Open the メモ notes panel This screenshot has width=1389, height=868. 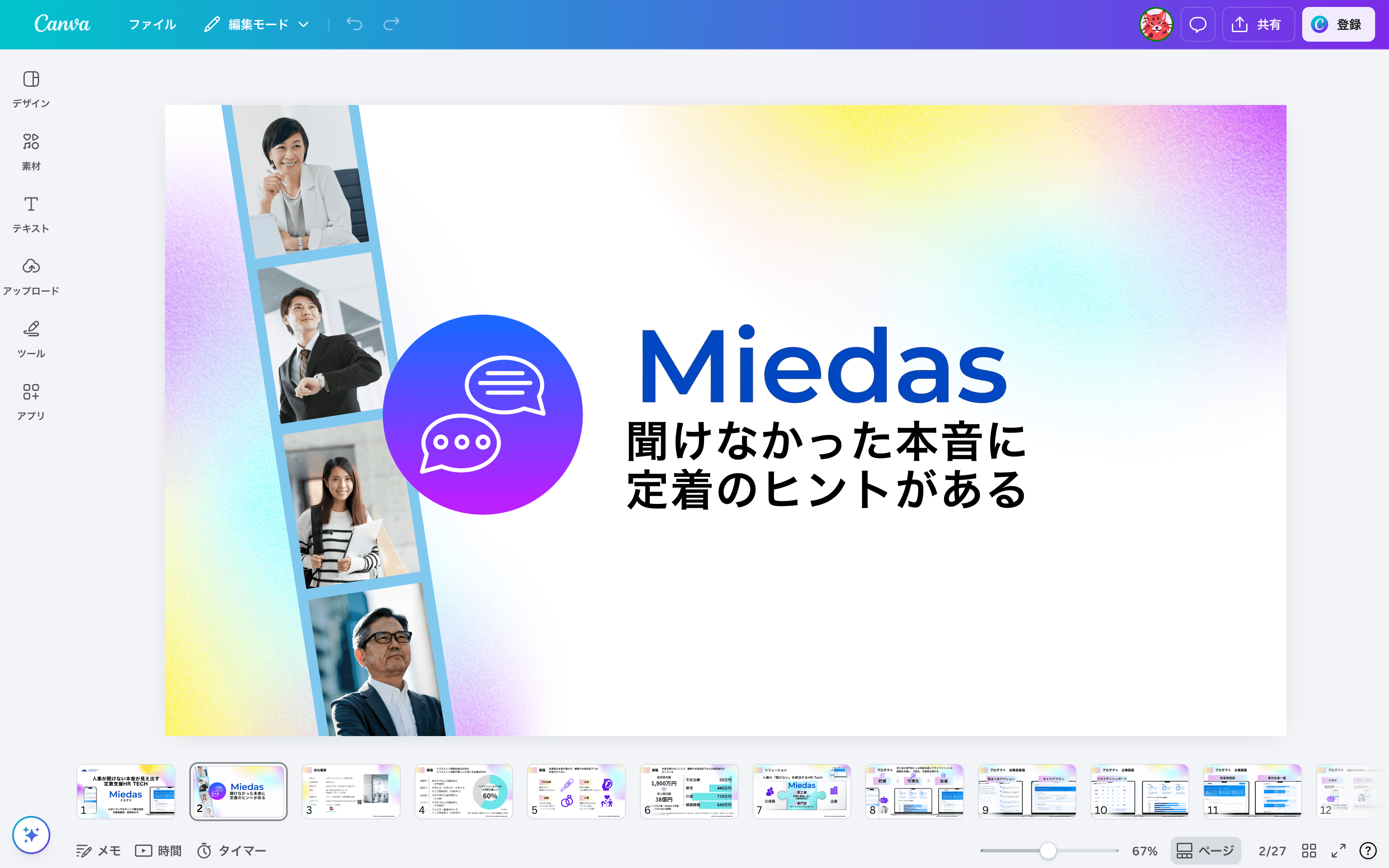point(98,850)
